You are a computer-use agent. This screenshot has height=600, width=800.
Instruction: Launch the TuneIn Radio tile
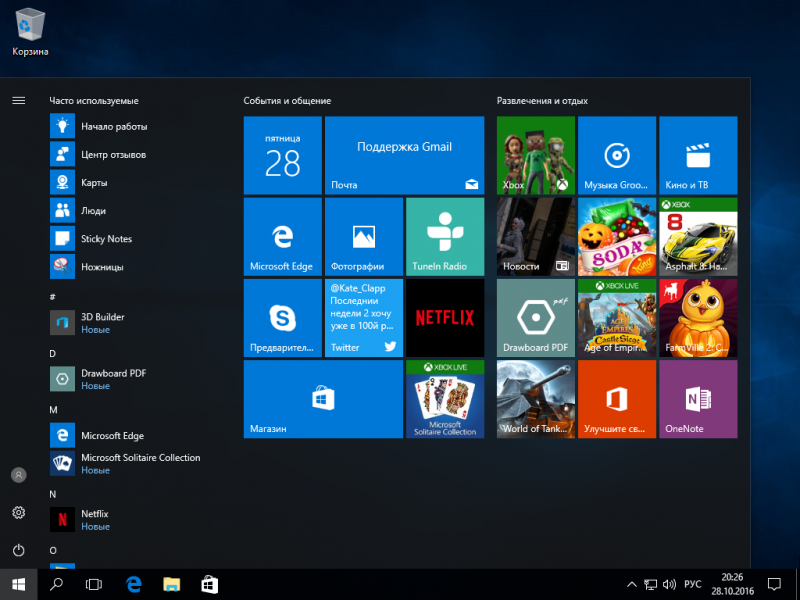coord(445,237)
